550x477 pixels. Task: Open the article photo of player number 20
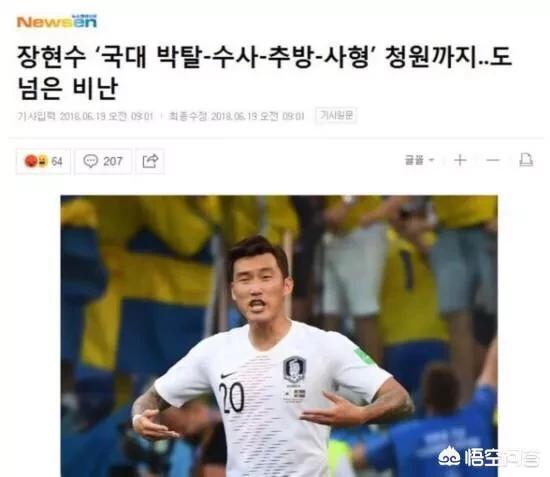[x=279, y=336]
